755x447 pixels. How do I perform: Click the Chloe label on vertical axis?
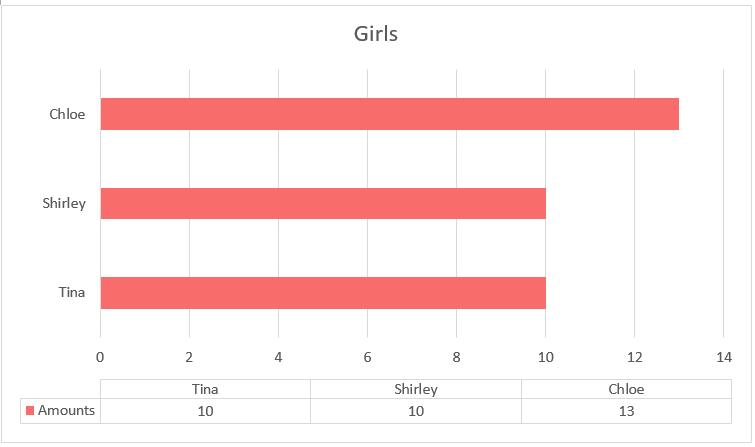point(67,114)
